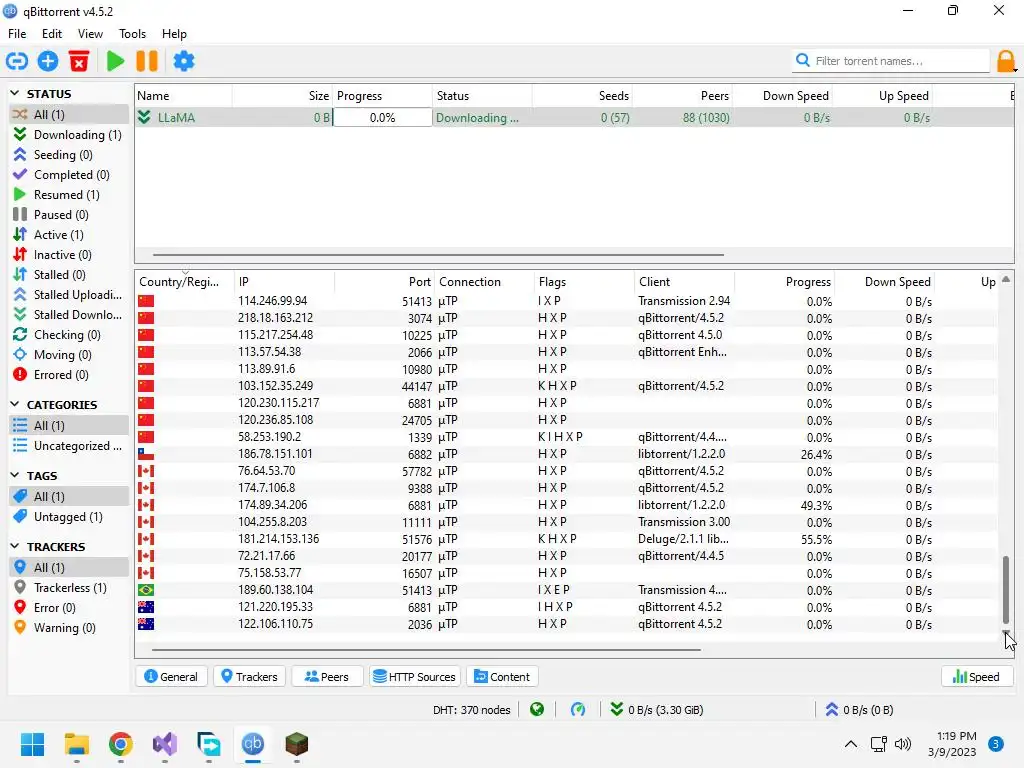
Task: Click the Add torrent link toolbar icon
Action: pyautogui.click(x=17, y=61)
